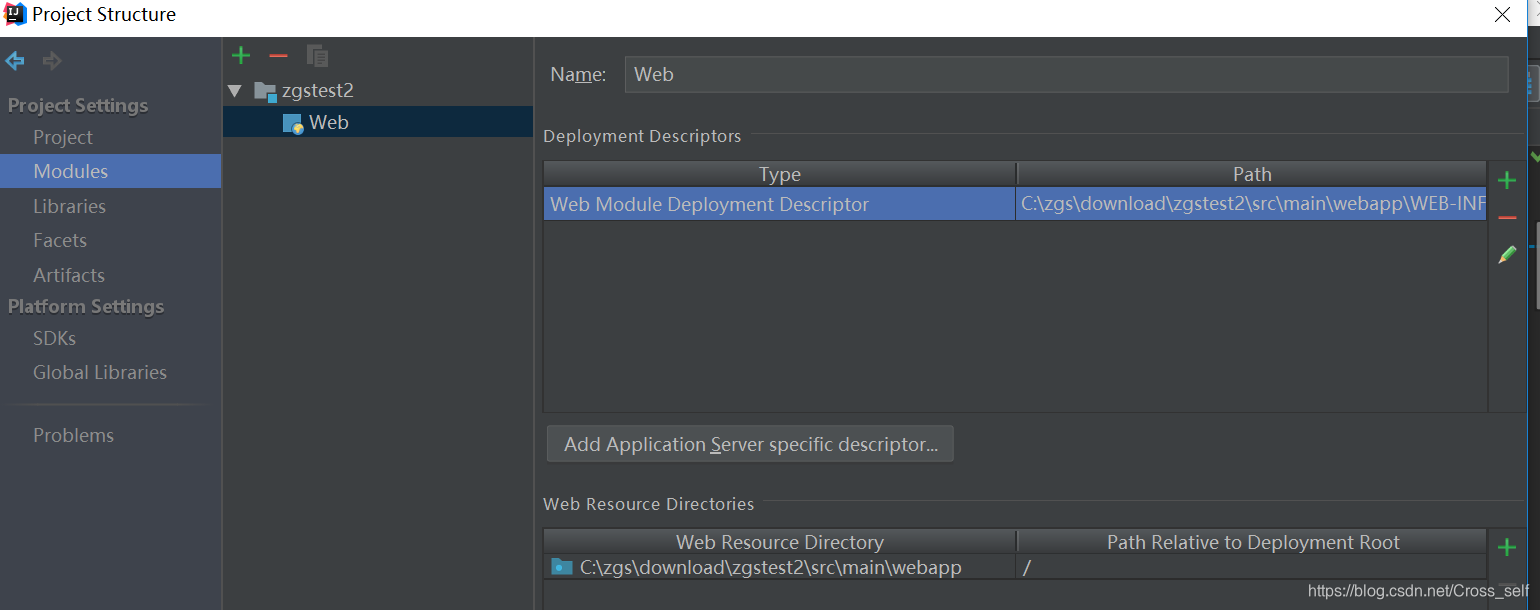Remove selected module with red minus

click(x=278, y=55)
